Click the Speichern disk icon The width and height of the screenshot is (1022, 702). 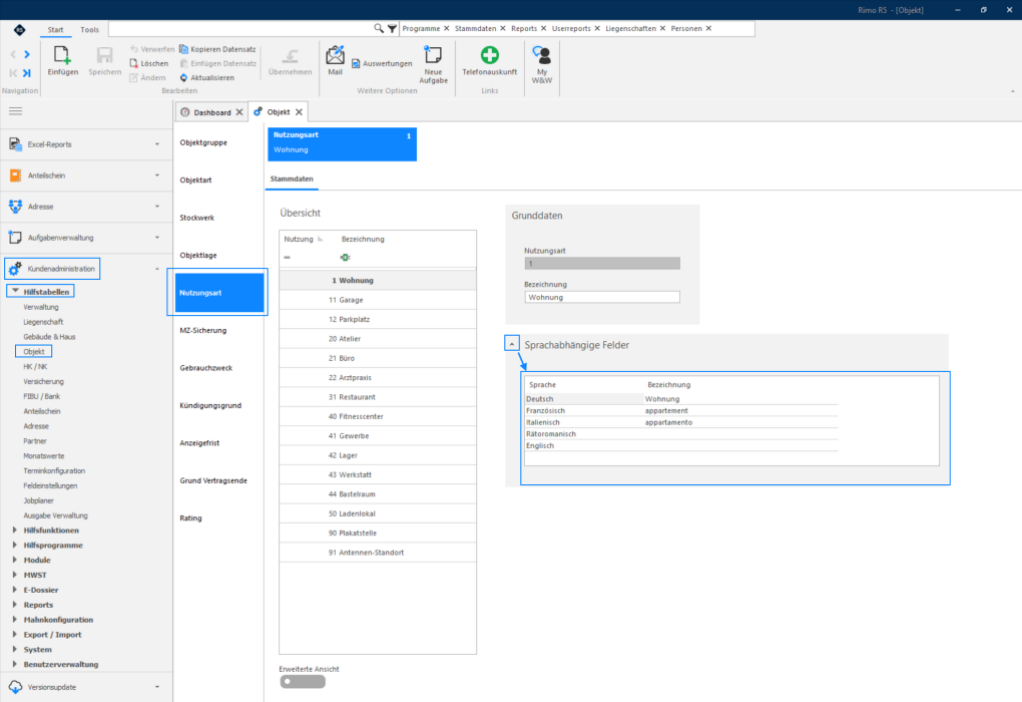point(104,55)
